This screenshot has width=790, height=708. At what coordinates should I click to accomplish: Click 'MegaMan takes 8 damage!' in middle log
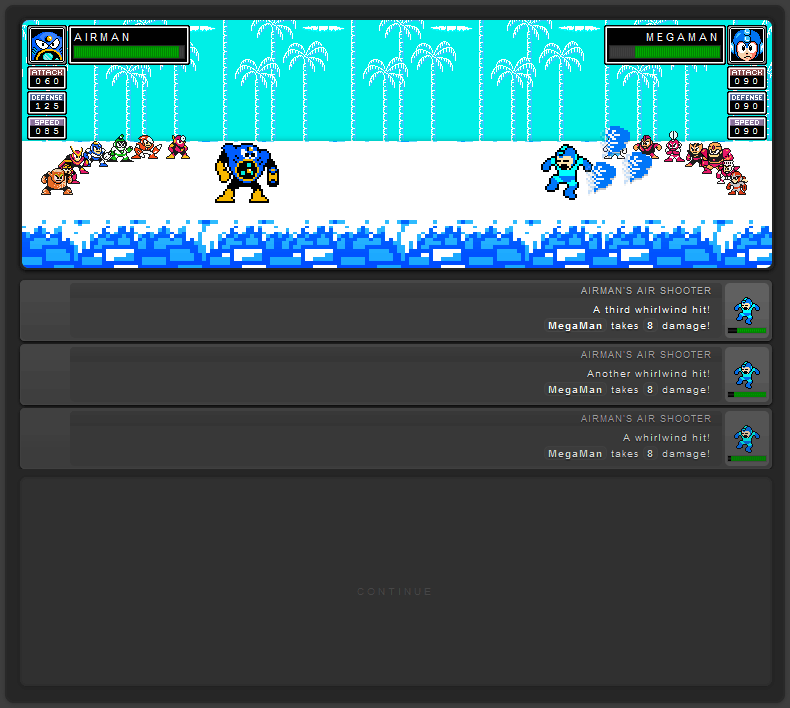[628, 390]
